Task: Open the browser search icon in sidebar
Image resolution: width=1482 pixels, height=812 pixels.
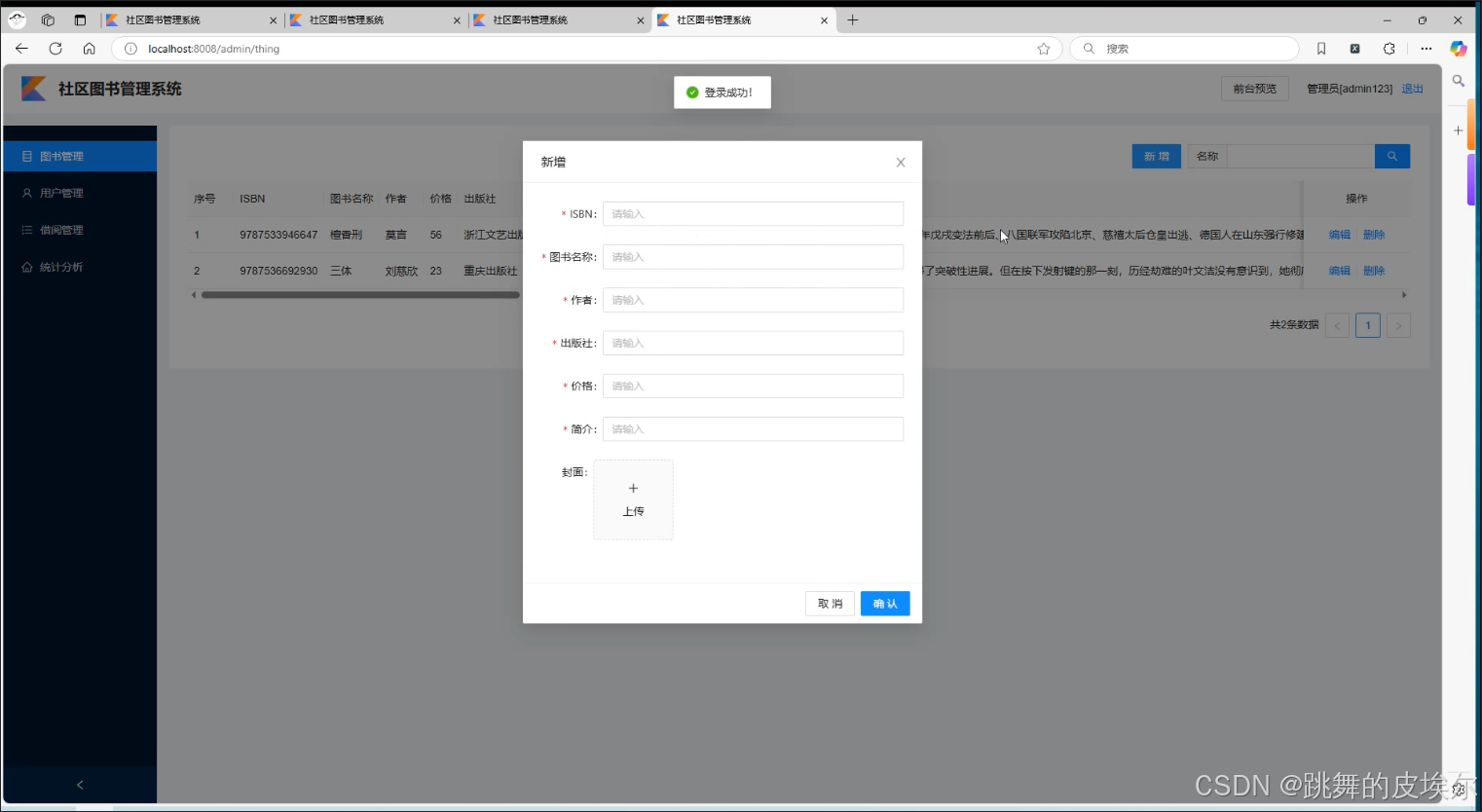Action: coord(1458,82)
